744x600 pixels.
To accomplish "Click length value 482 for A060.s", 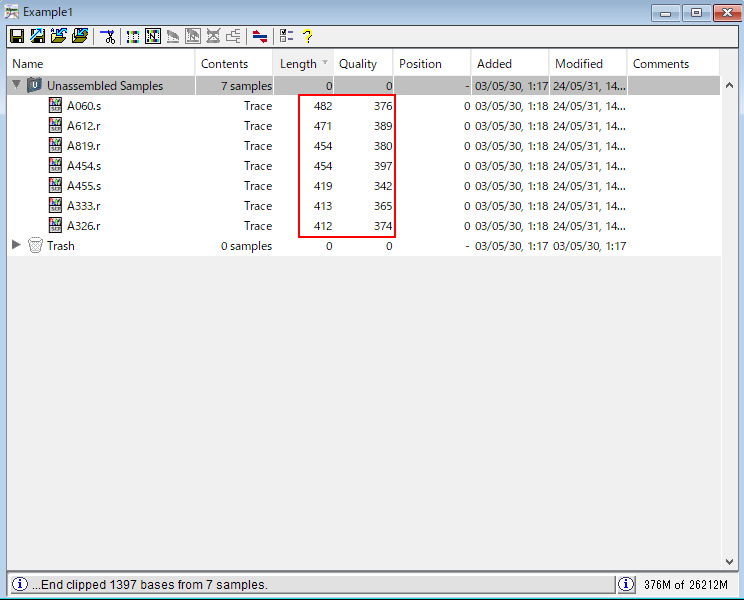I will [x=323, y=106].
